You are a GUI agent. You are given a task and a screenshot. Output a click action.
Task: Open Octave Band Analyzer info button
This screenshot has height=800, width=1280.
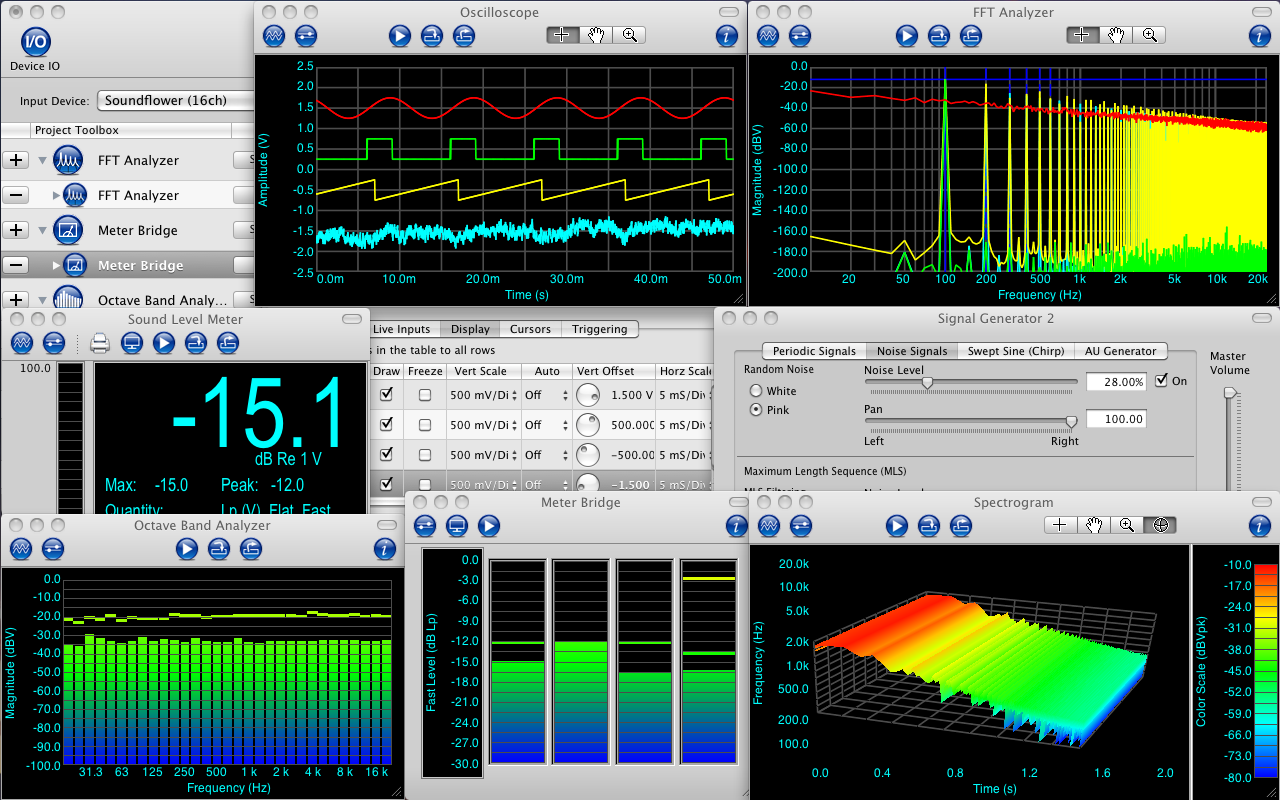[385, 548]
